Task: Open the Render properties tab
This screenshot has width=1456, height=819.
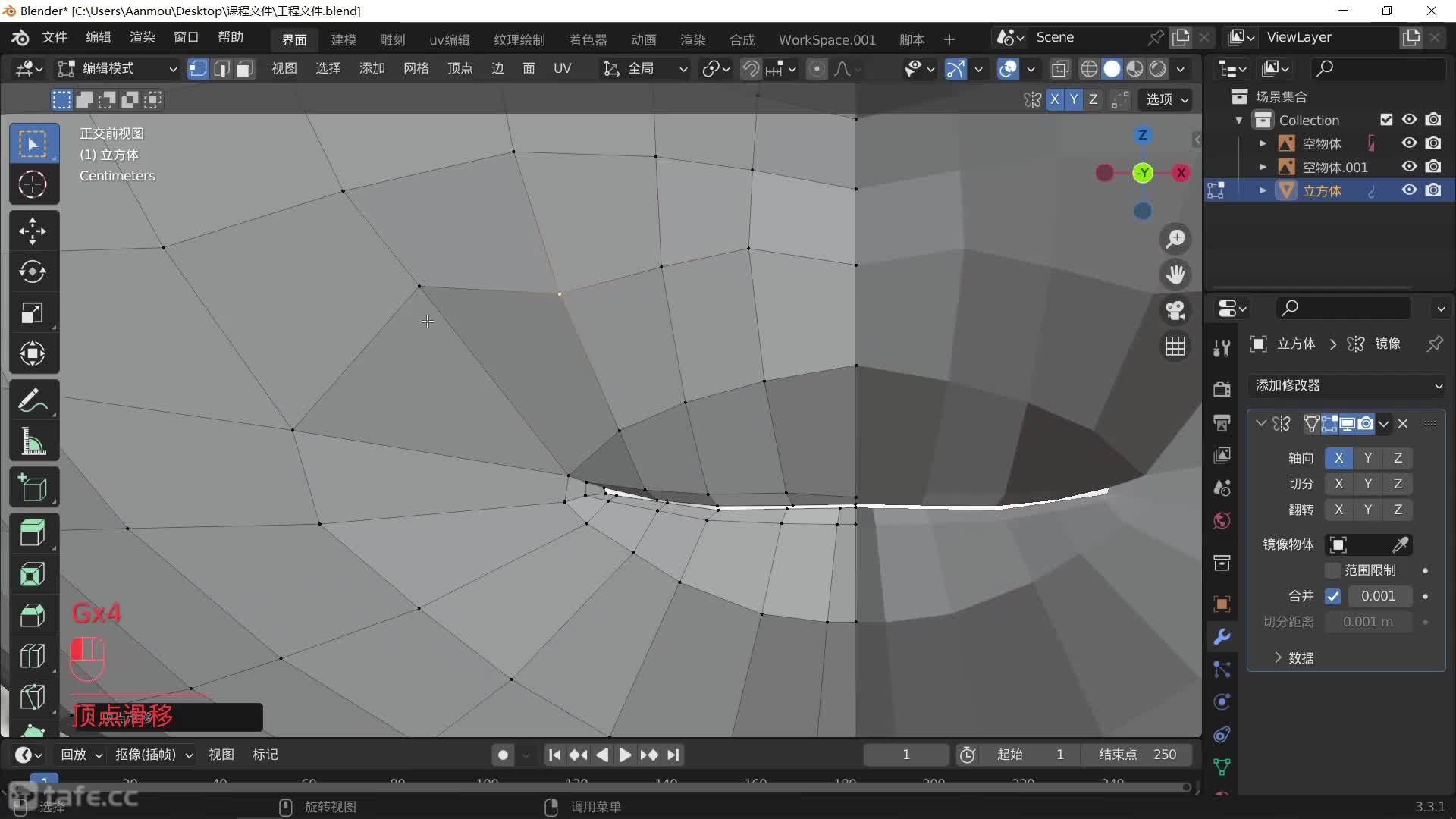Action: (x=1222, y=390)
